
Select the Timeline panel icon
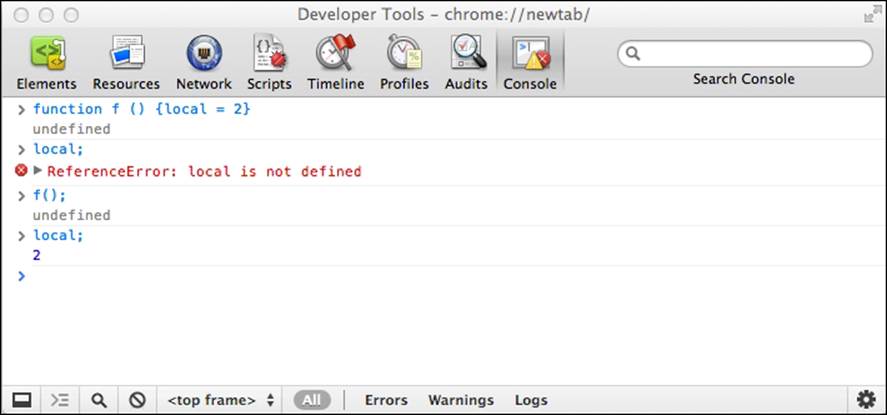click(335, 53)
